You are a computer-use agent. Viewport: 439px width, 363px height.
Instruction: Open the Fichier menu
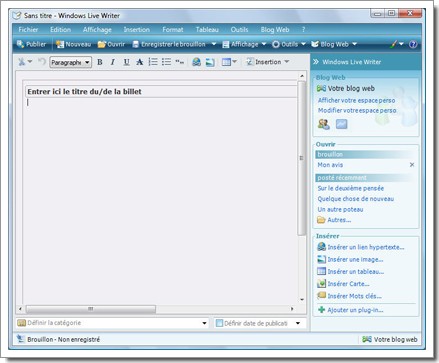(x=28, y=30)
